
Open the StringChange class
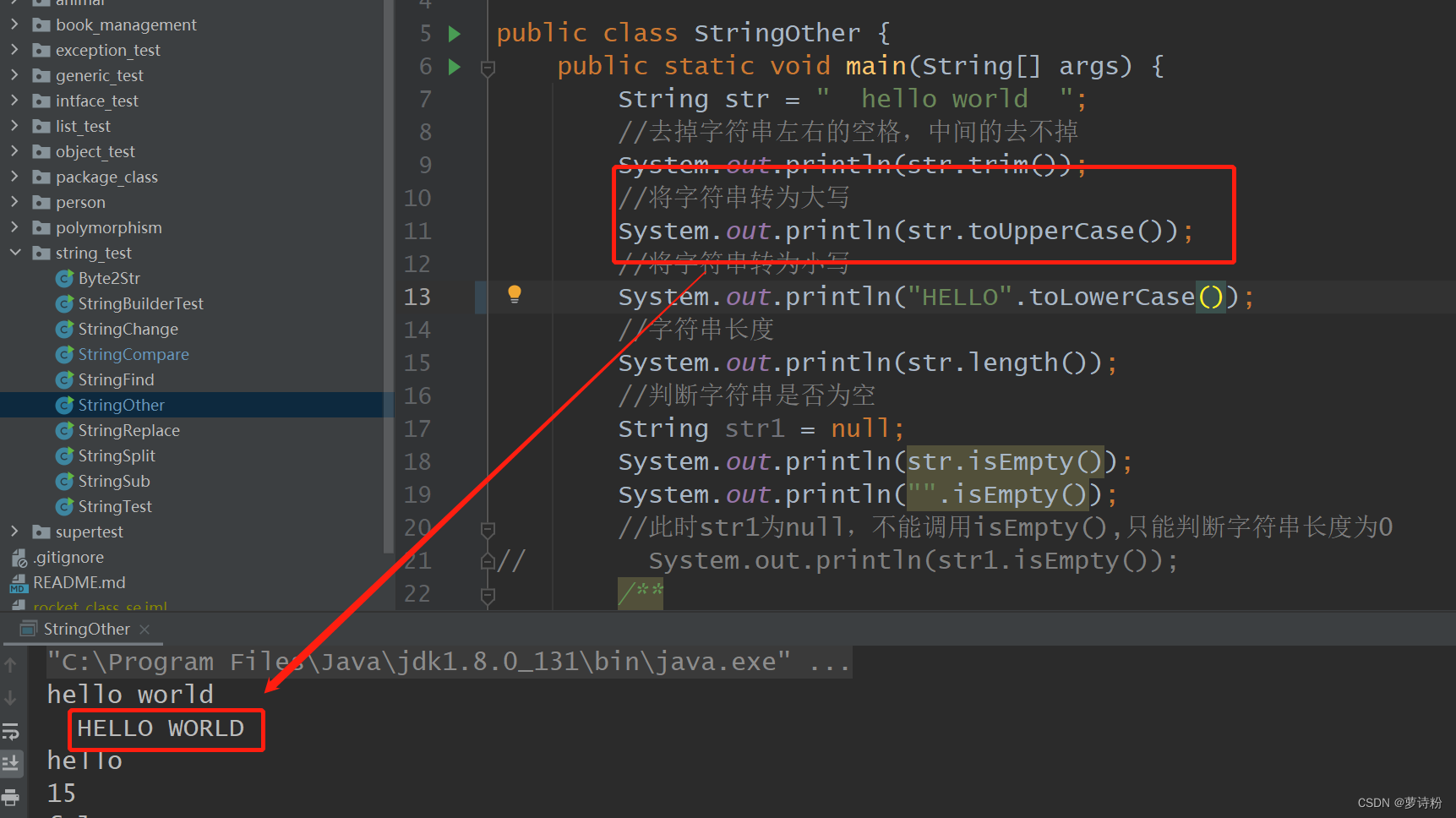[x=128, y=329]
